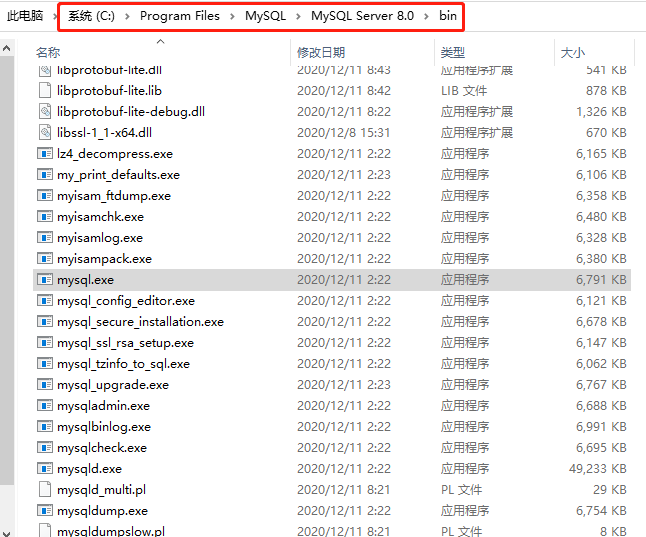The width and height of the screenshot is (646, 537).
Task: Select the mysql_secure_installation.exe file name
Action: [140, 322]
